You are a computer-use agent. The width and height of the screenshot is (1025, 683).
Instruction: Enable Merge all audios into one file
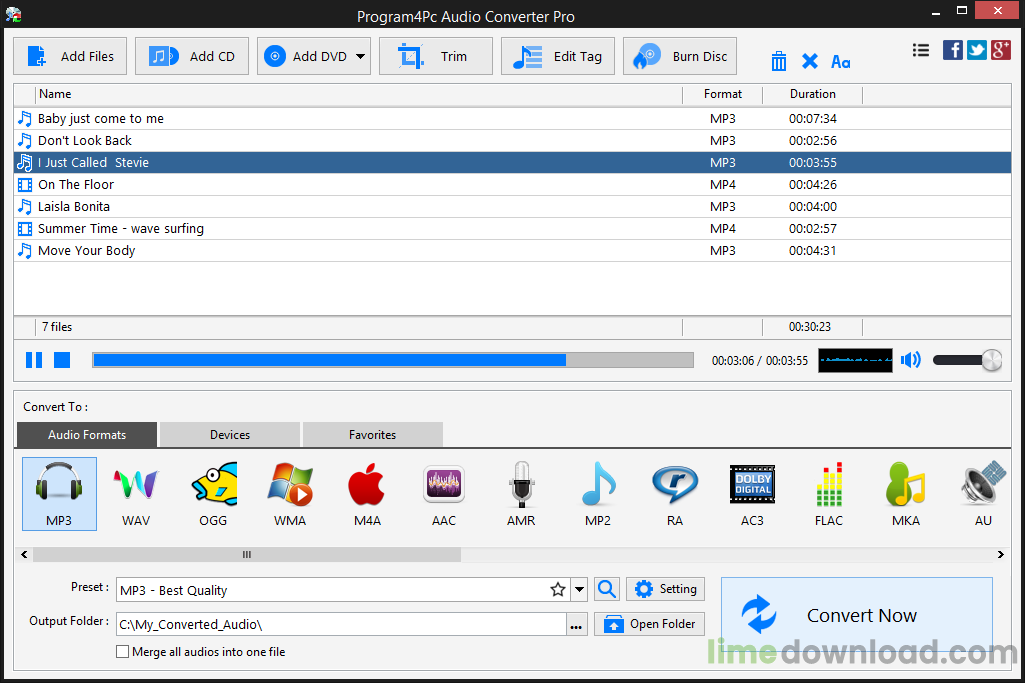point(122,651)
